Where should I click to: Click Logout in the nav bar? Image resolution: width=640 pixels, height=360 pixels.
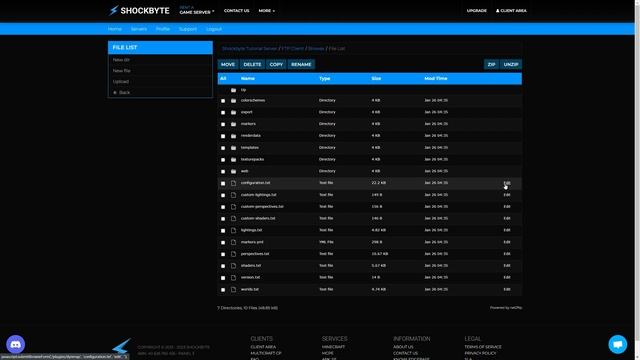click(214, 29)
